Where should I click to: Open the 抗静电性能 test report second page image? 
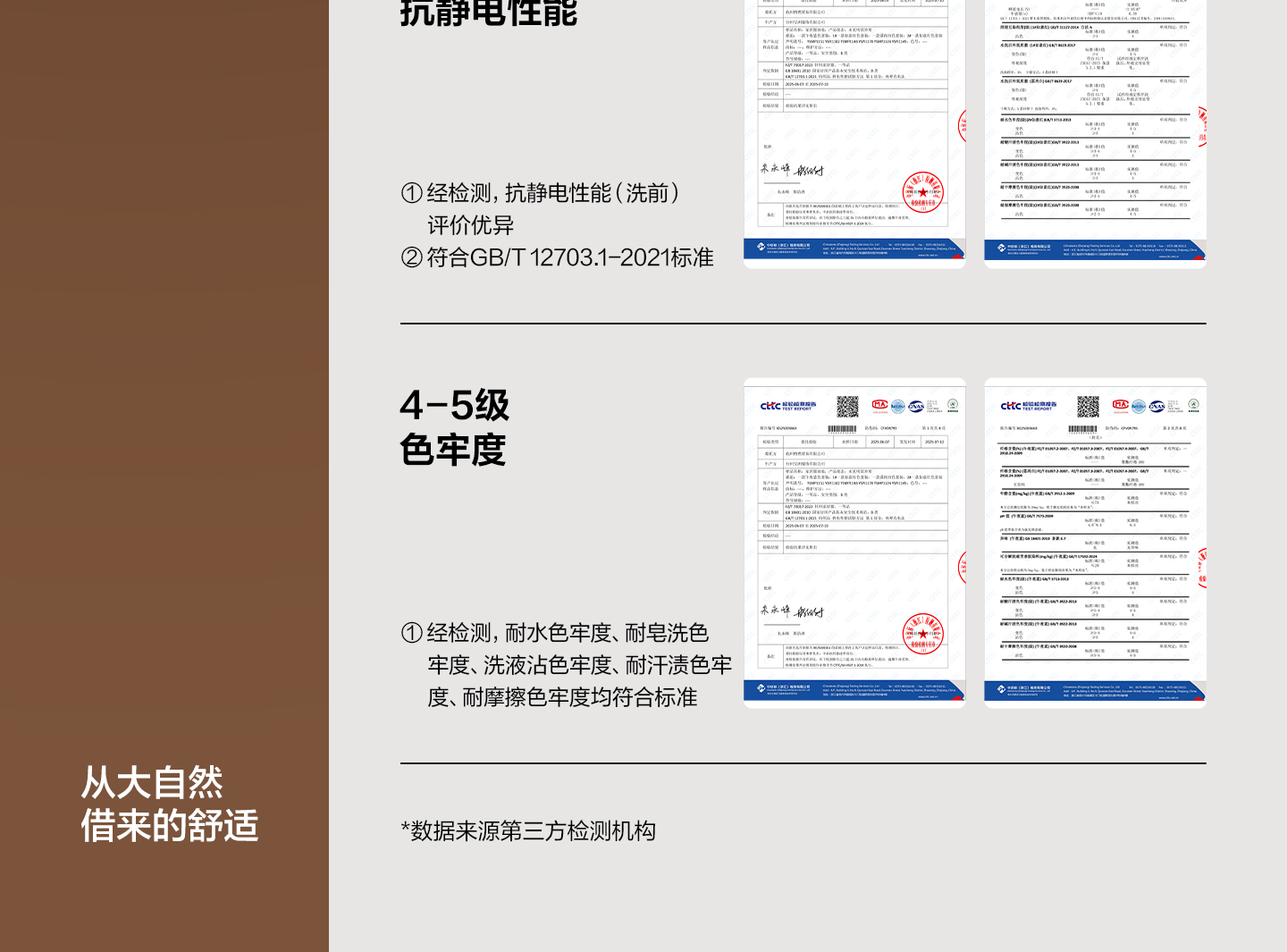pyautogui.click(x=1095, y=134)
